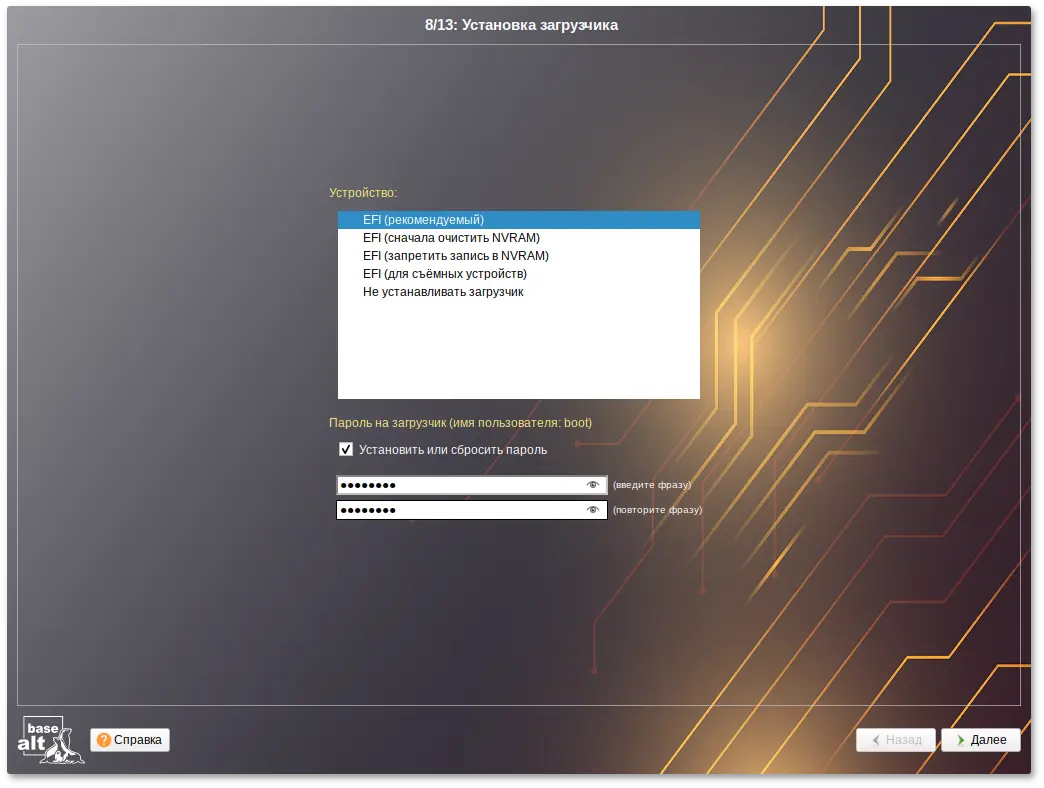Click the grey back arrow on Назад
This screenshot has height=788, width=1044.
point(876,741)
